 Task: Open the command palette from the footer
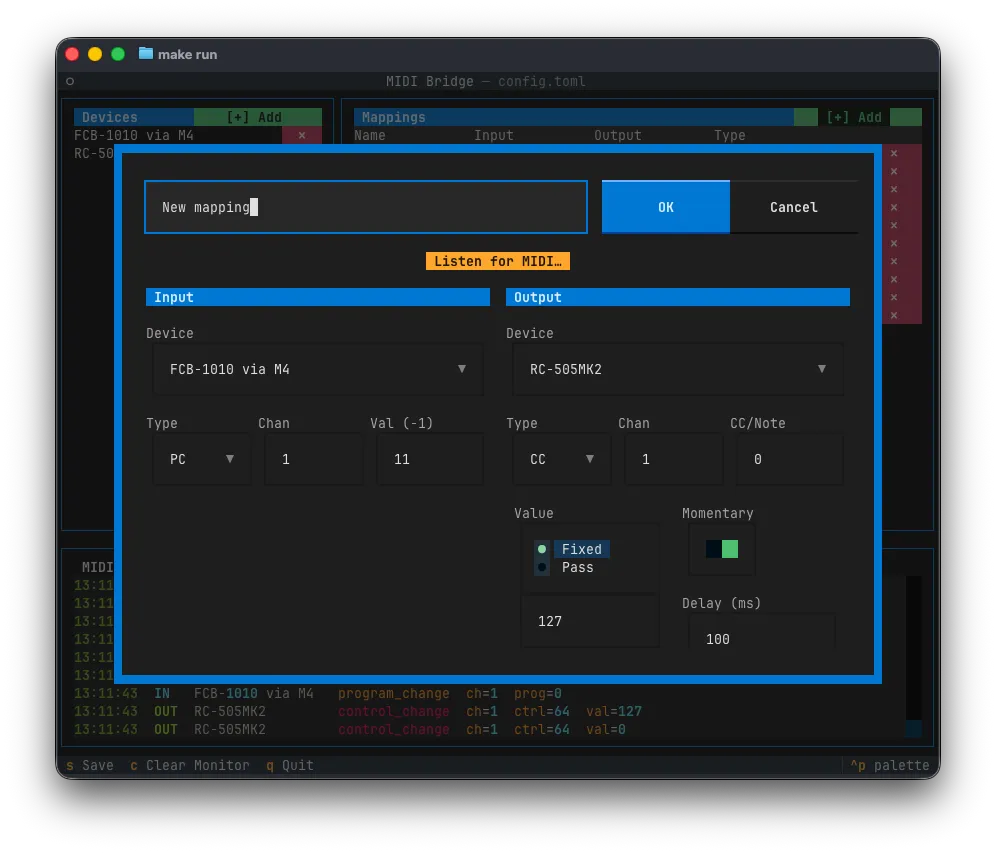tap(889, 765)
